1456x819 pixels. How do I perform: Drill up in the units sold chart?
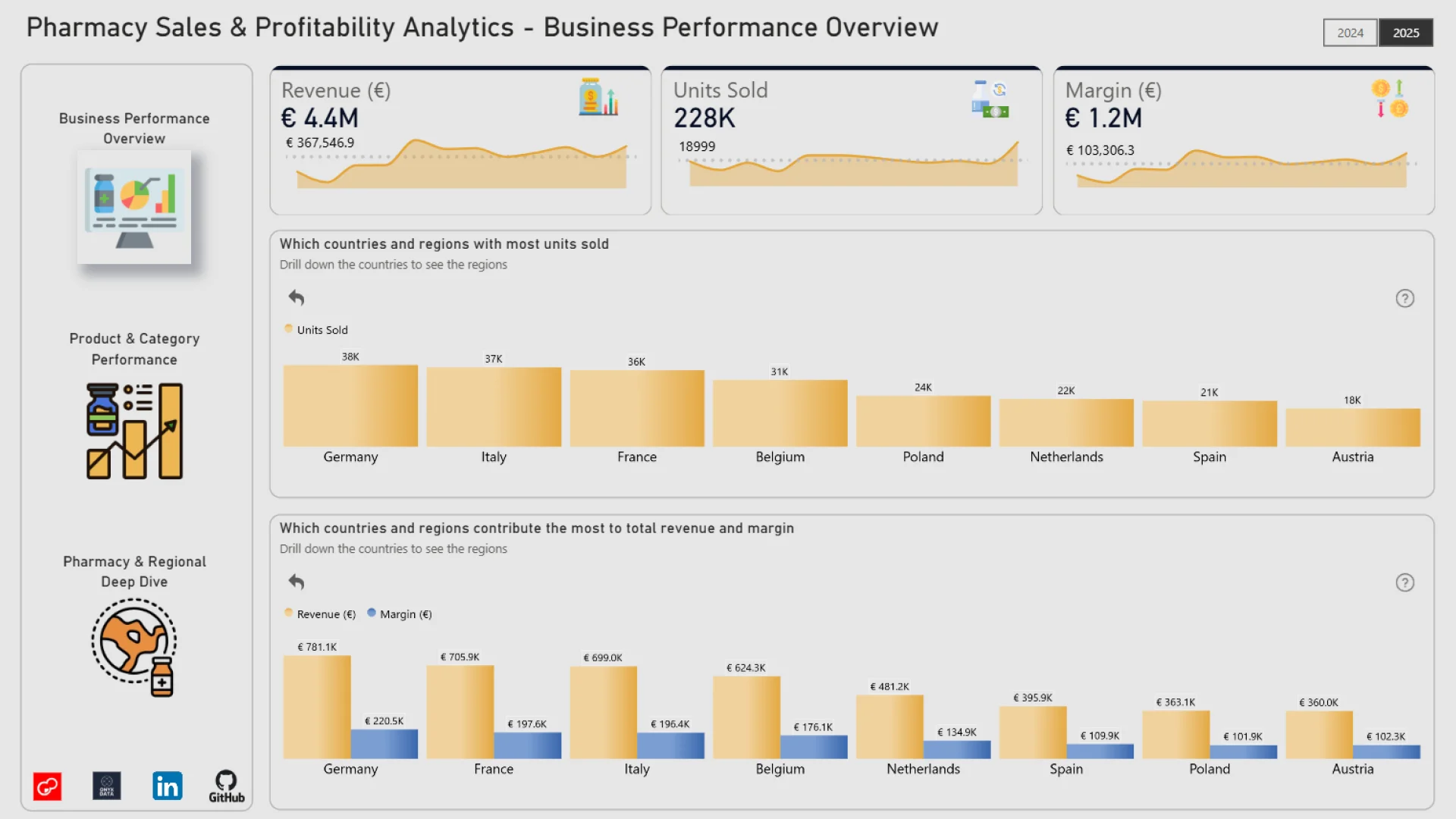(297, 298)
